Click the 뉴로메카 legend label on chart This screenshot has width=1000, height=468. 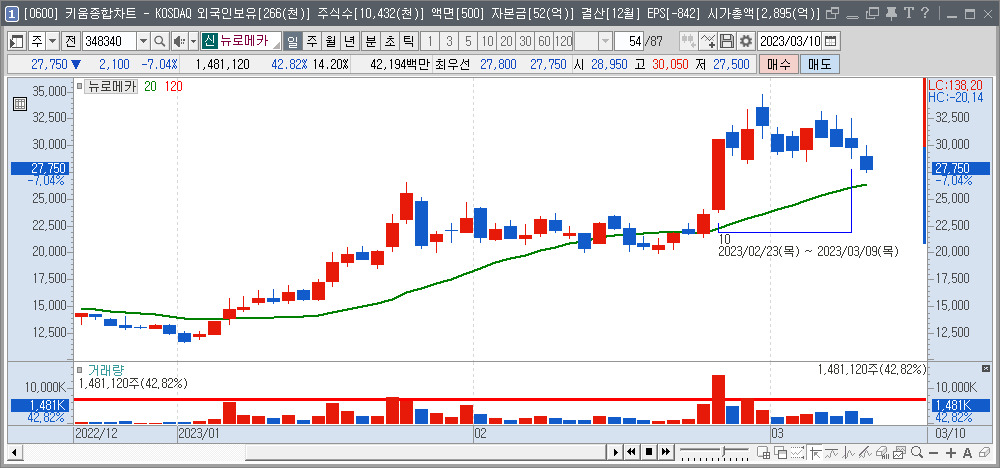112,87
